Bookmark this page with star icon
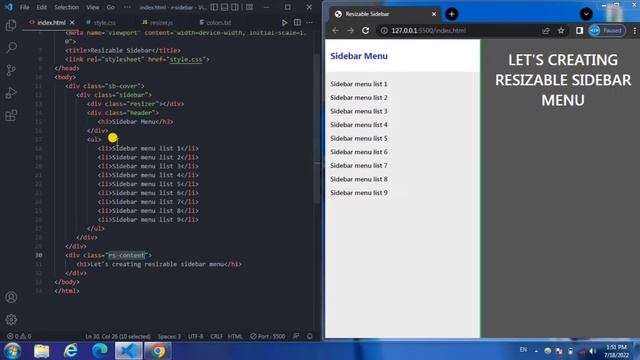The height and width of the screenshot is (360, 640). click(561, 30)
